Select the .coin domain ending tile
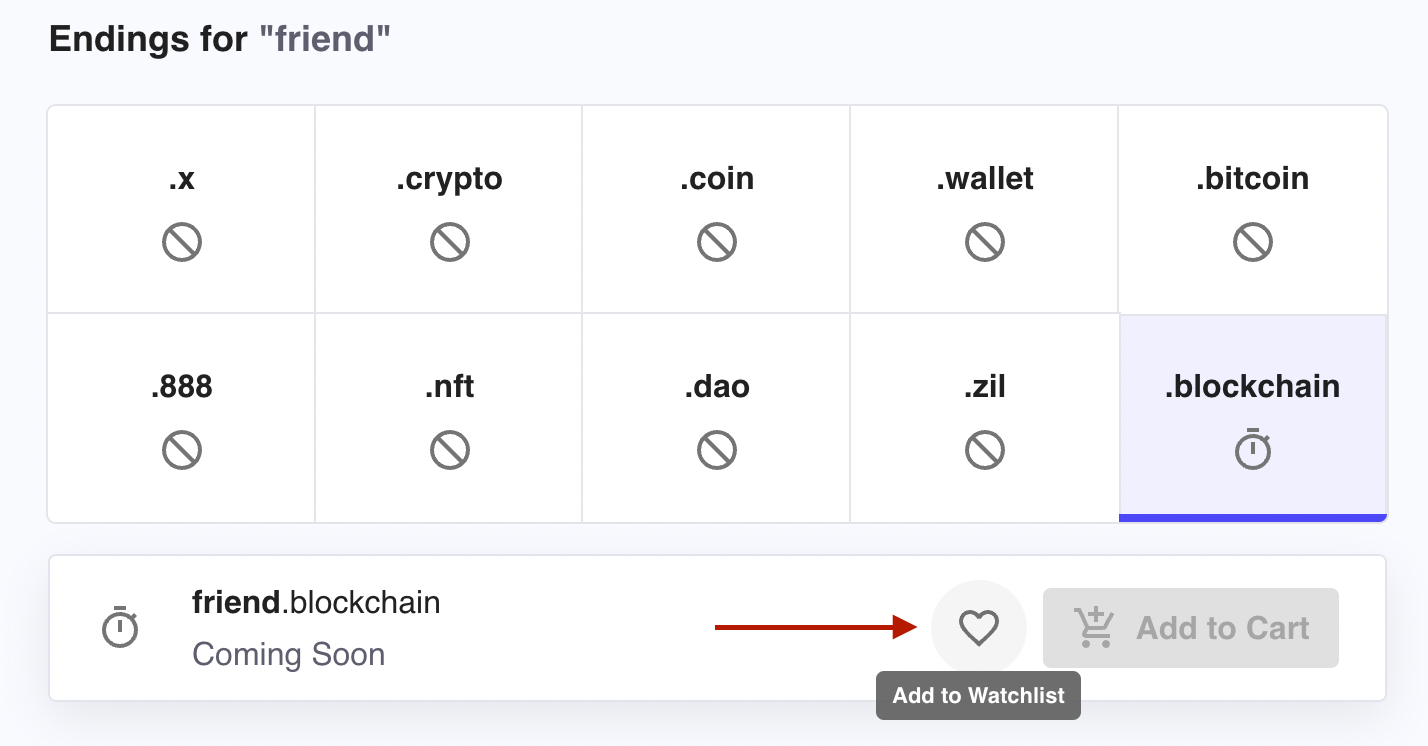Screen dimensions: 1428x746 [716, 208]
